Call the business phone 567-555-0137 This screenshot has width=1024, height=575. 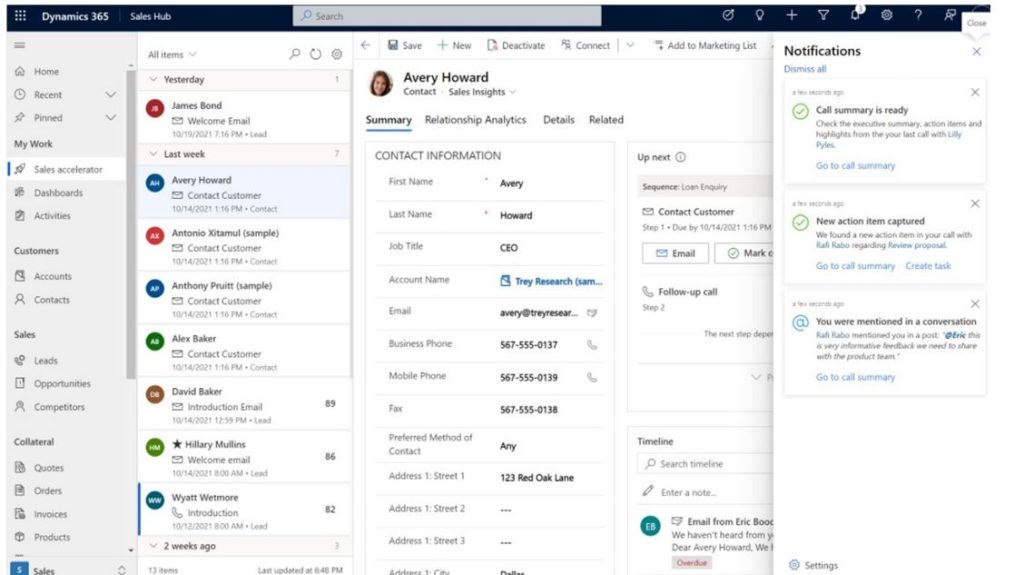pos(592,344)
